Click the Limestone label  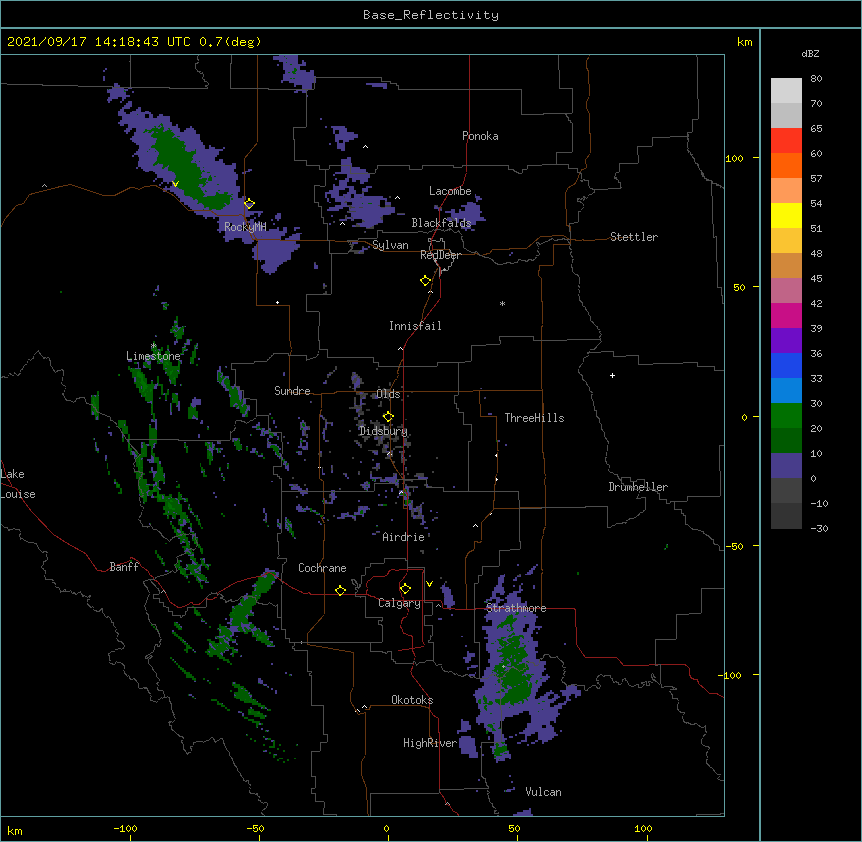[x=153, y=356]
